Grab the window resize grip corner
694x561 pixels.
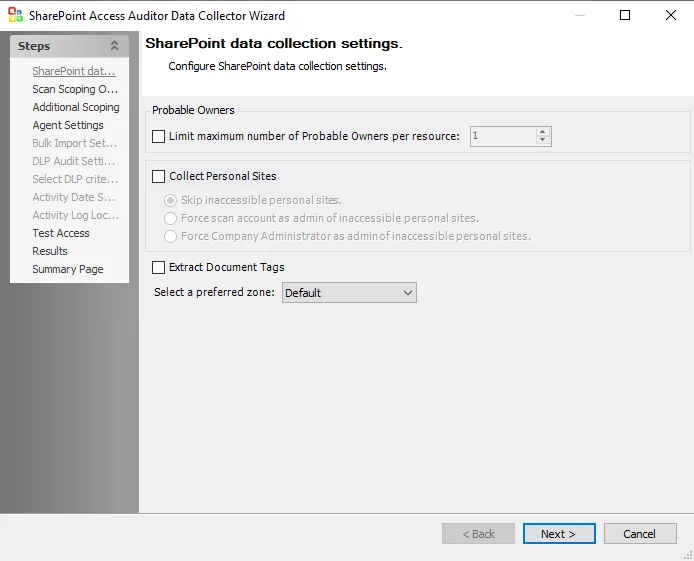coord(689,556)
